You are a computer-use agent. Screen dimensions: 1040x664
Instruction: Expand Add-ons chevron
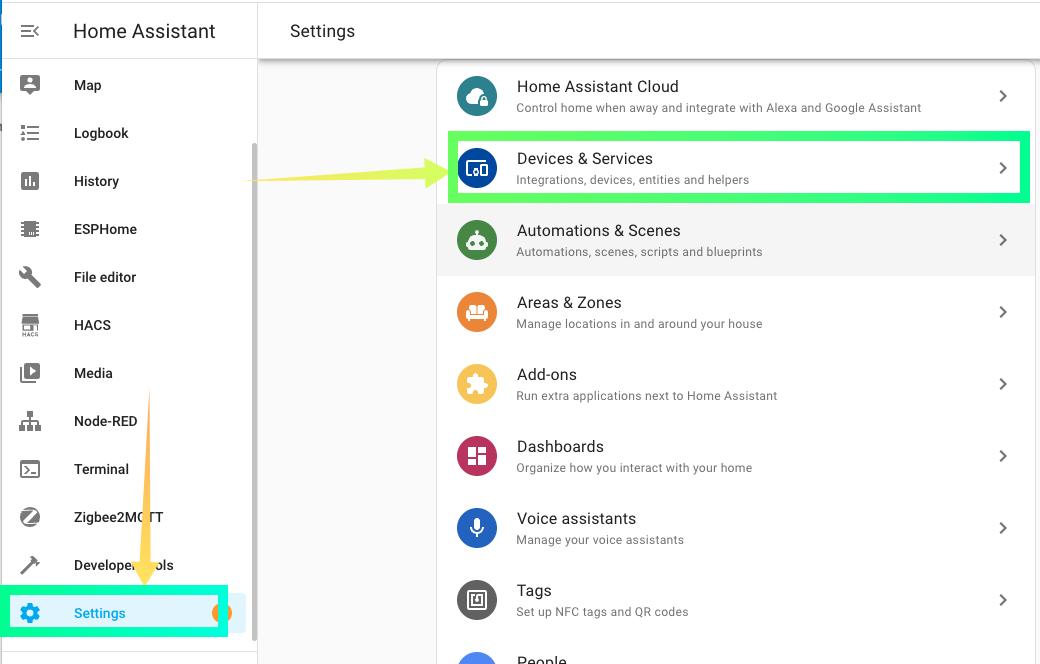1003,384
